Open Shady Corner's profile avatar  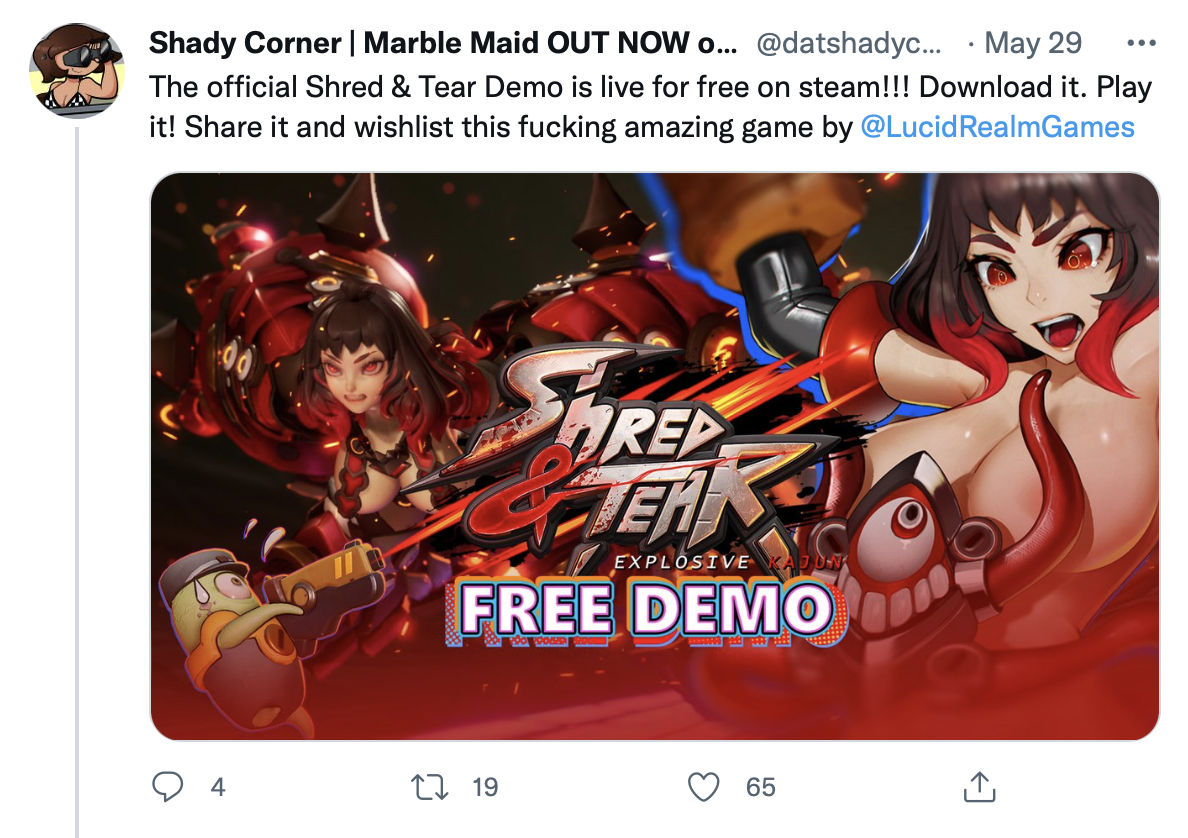click(77, 70)
